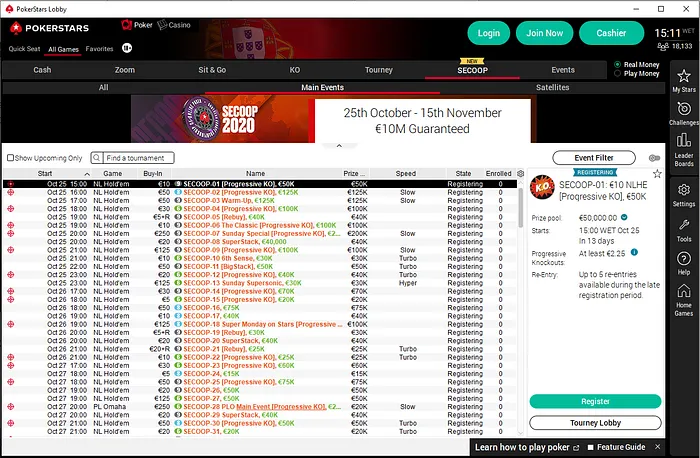Viewport: 700px width, 458px height.
Task: Click the search magnifier icon
Action: point(96,158)
